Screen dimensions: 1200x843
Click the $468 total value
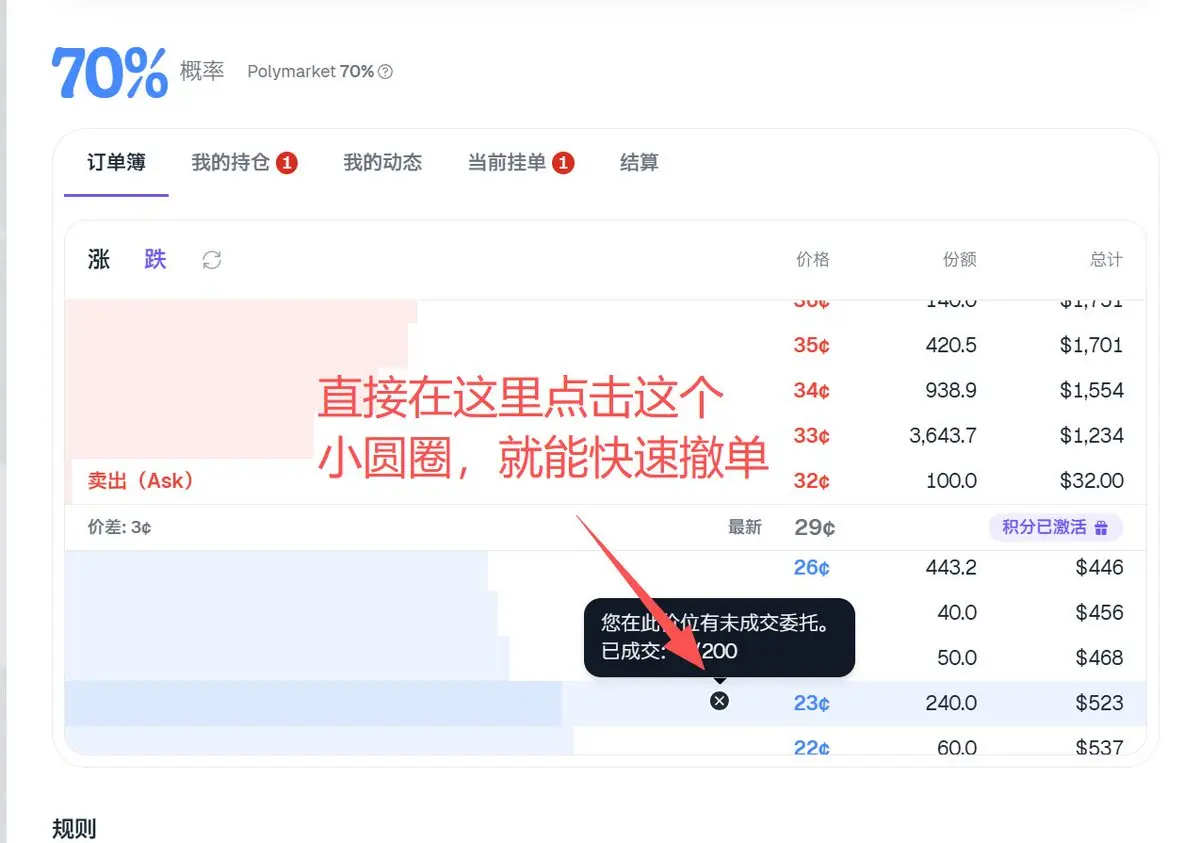[1100, 658]
